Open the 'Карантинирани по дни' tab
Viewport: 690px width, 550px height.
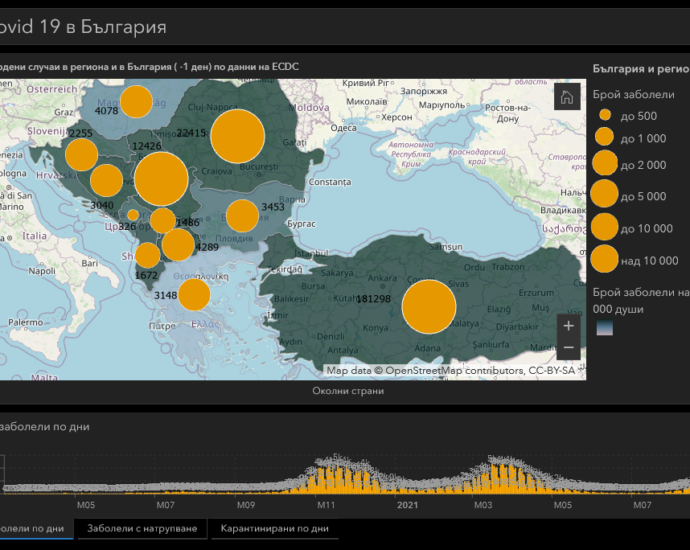(x=275, y=528)
